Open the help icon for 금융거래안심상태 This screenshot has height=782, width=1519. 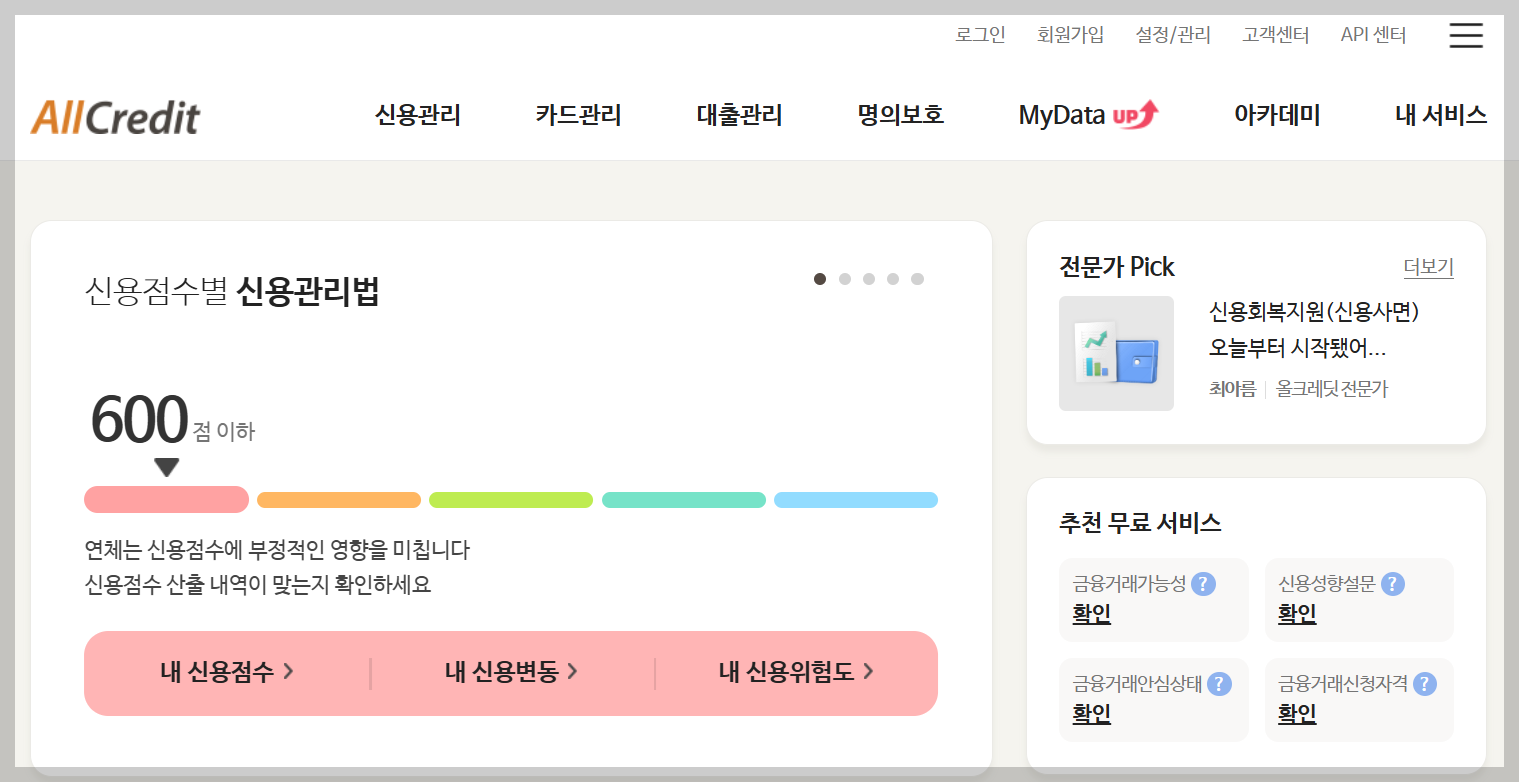1217,684
